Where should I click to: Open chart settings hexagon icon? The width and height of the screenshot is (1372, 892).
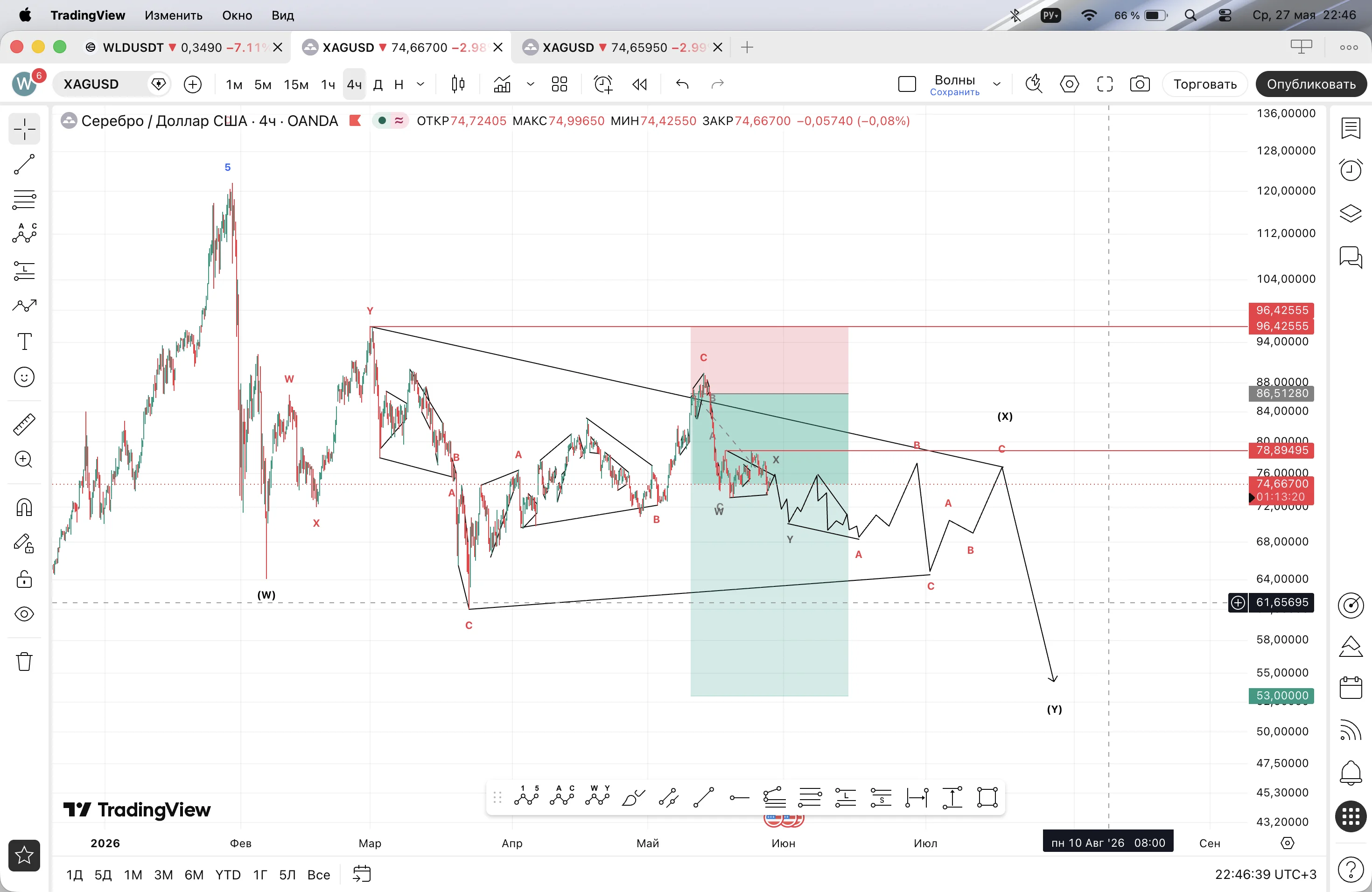click(1069, 84)
